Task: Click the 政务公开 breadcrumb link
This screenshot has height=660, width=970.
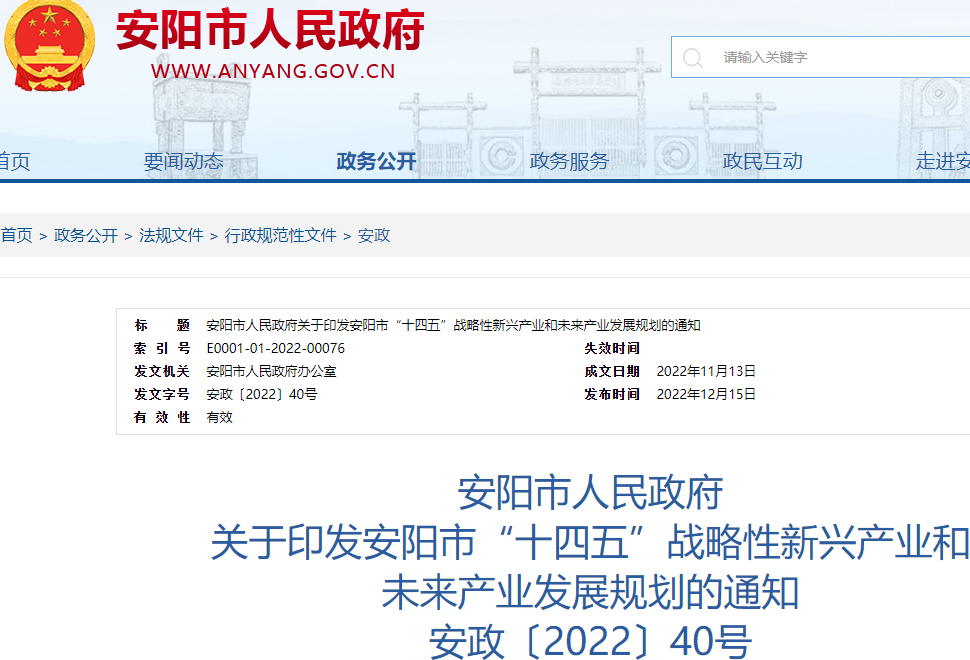Action: coord(86,235)
